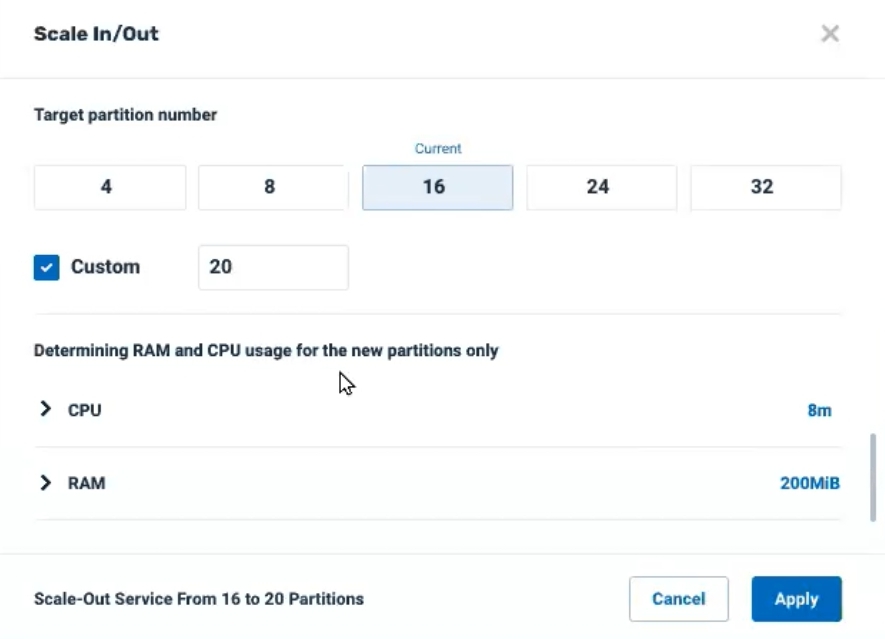
Task: Click the CPU row label text
Action: 85,410
